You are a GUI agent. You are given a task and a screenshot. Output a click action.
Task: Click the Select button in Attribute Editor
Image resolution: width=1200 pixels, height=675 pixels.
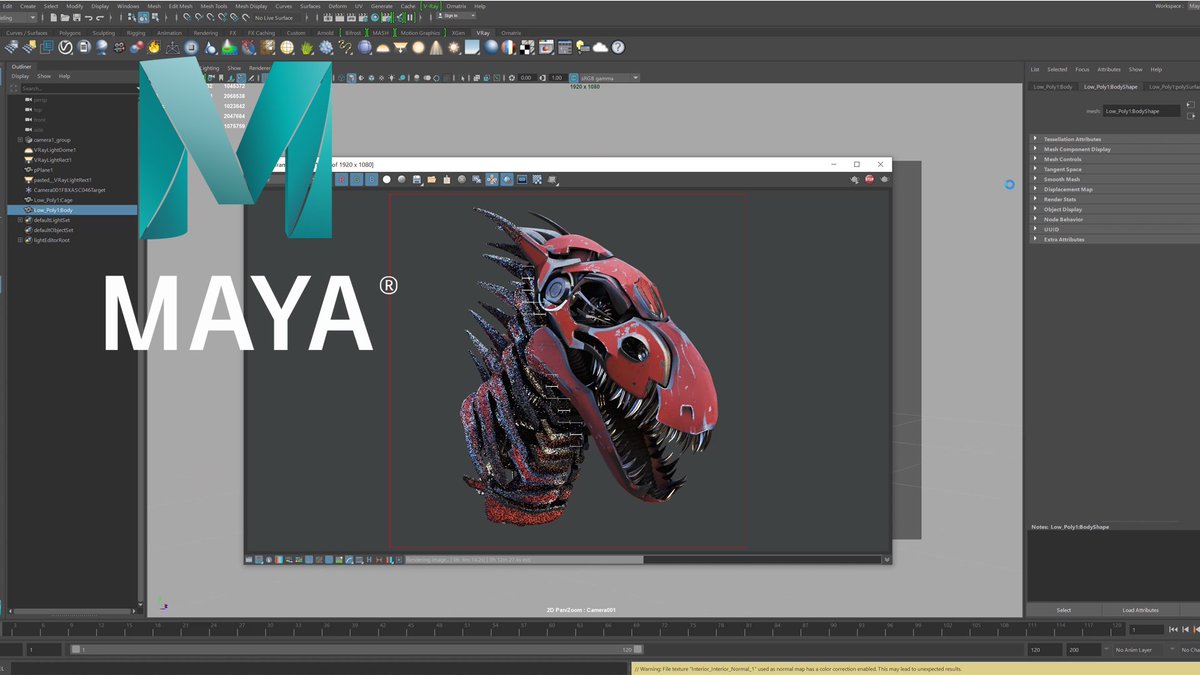coord(1063,610)
